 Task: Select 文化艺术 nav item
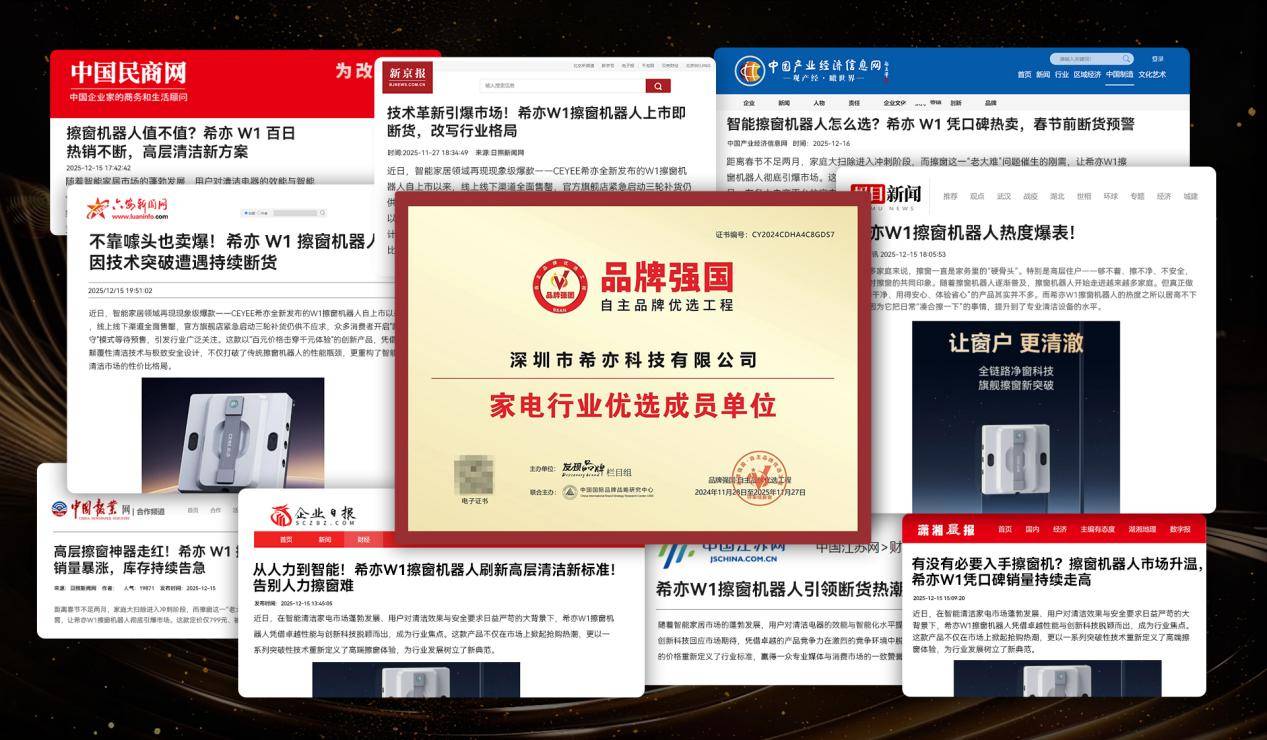click(1153, 74)
